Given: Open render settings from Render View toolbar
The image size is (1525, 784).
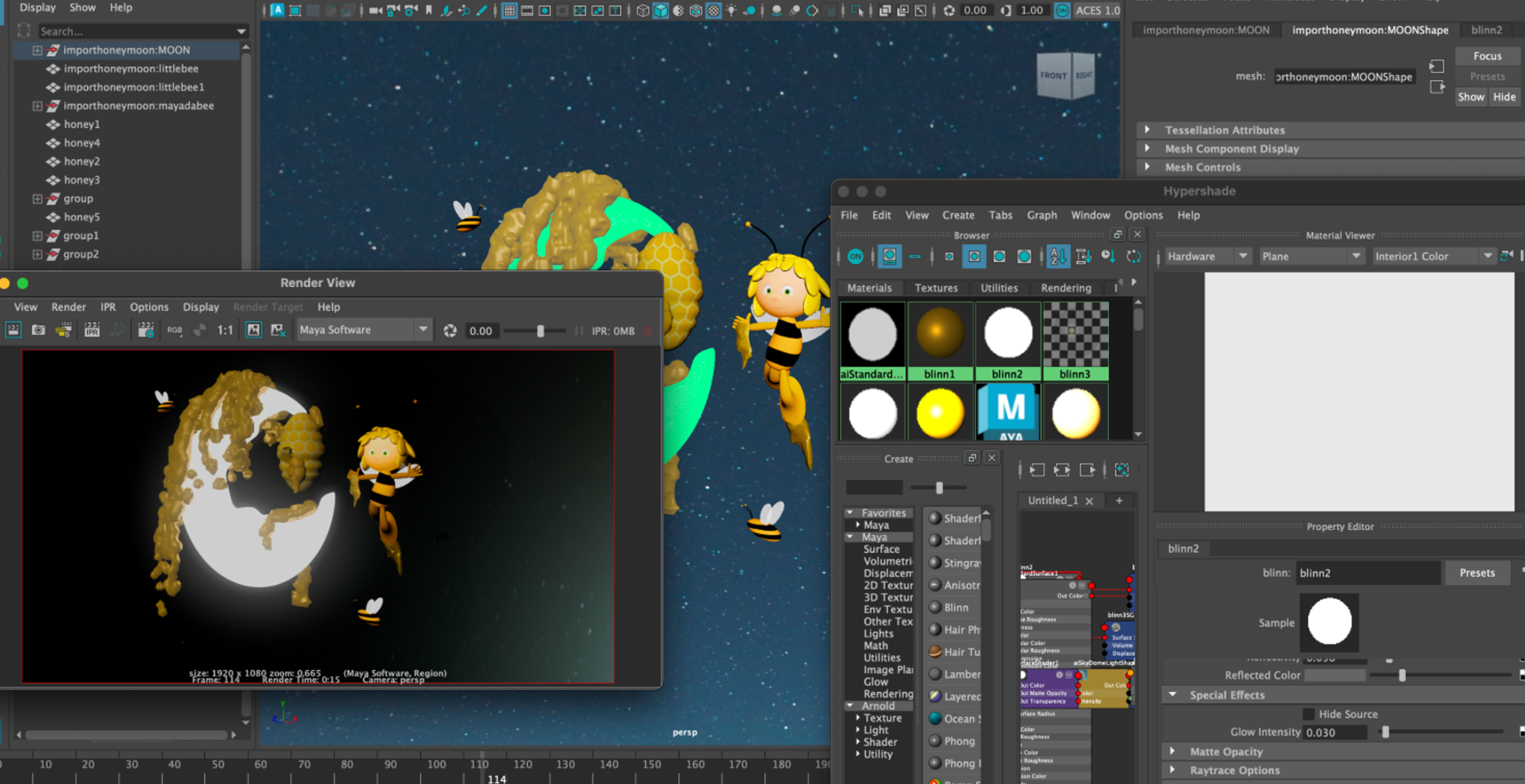Looking at the screenshot, I should tap(146, 330).
